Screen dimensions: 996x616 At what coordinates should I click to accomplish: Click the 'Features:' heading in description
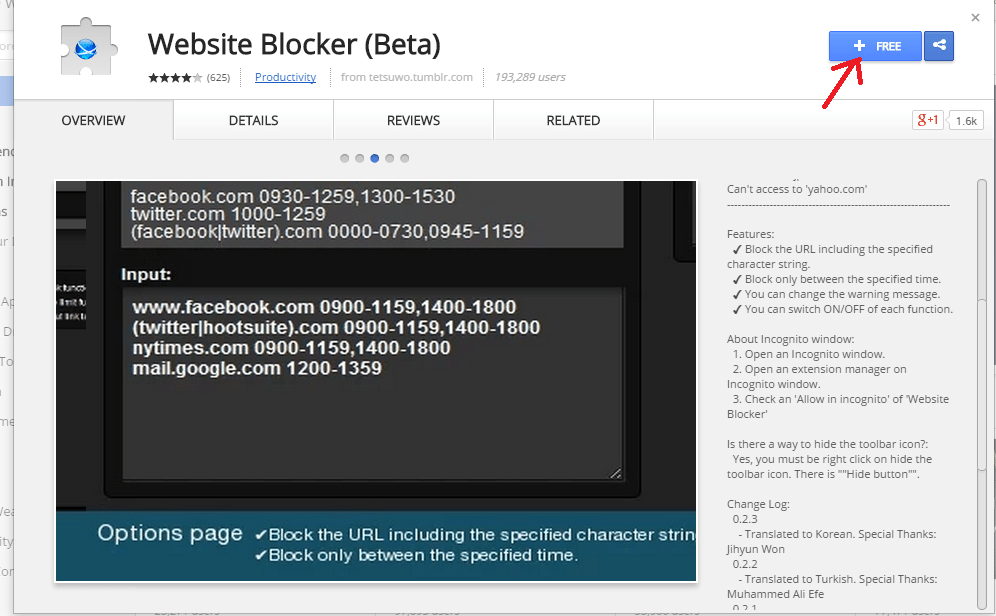pyautogui.click(x=750, y=234)
